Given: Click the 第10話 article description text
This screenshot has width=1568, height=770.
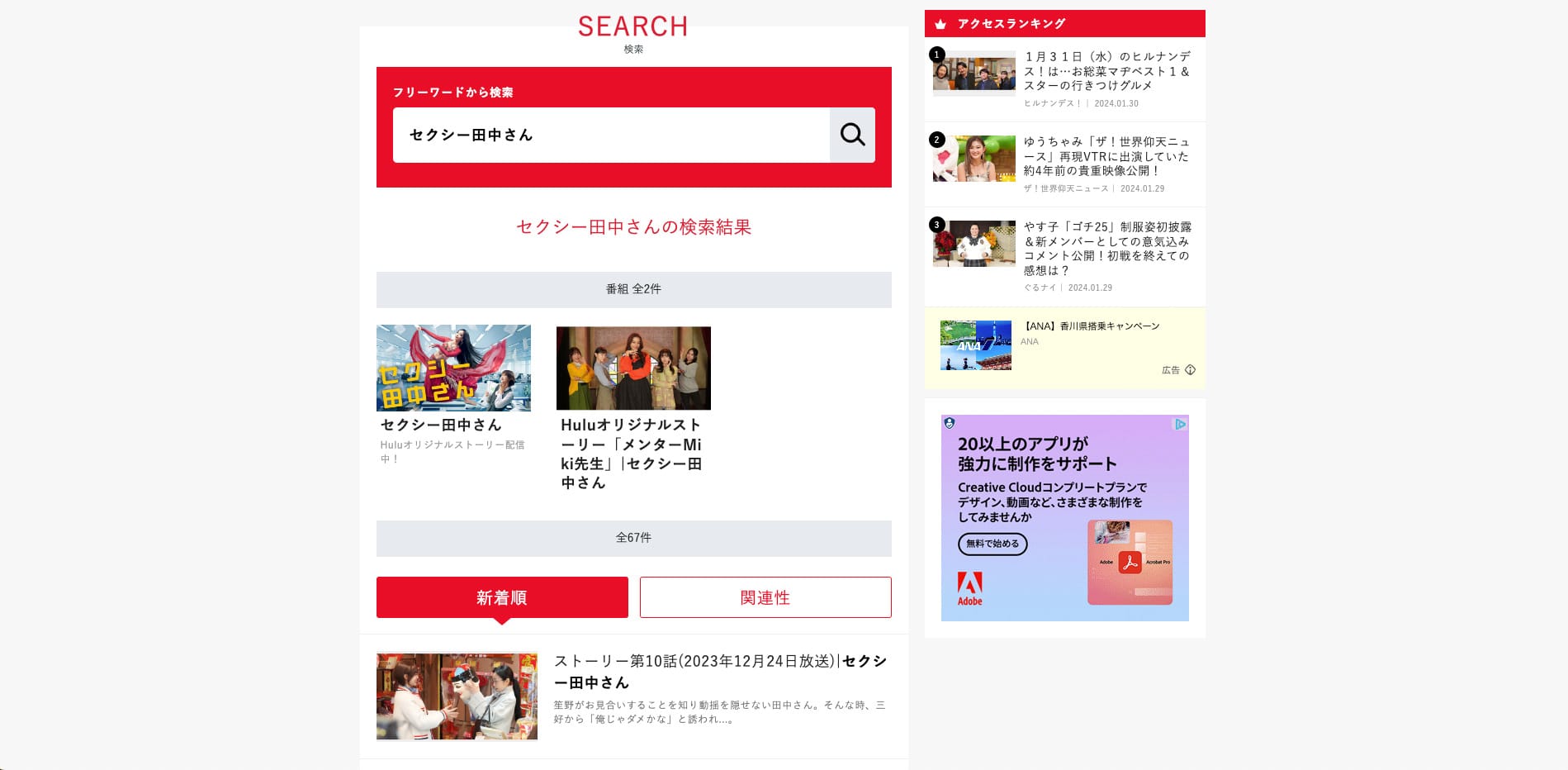Looking at the screenshot, I should (x=719, y=712).
